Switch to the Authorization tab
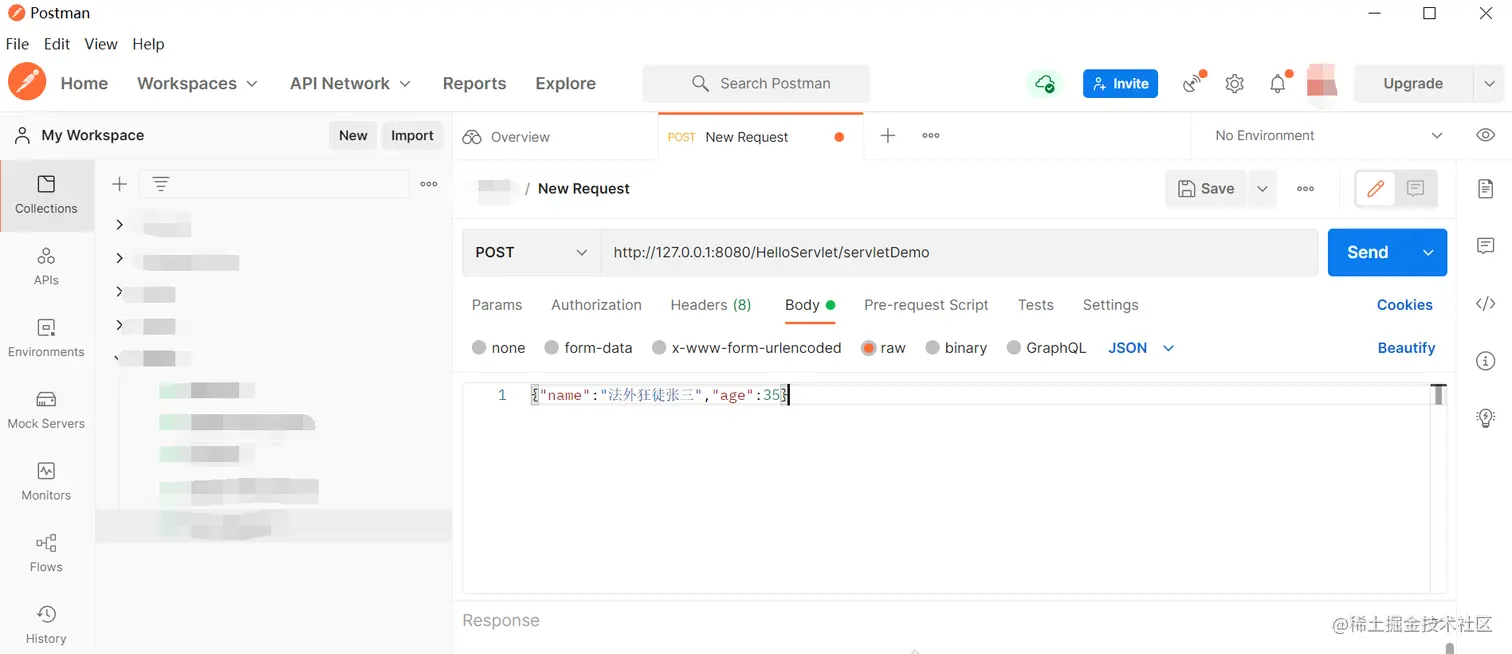 pos(596,305)
